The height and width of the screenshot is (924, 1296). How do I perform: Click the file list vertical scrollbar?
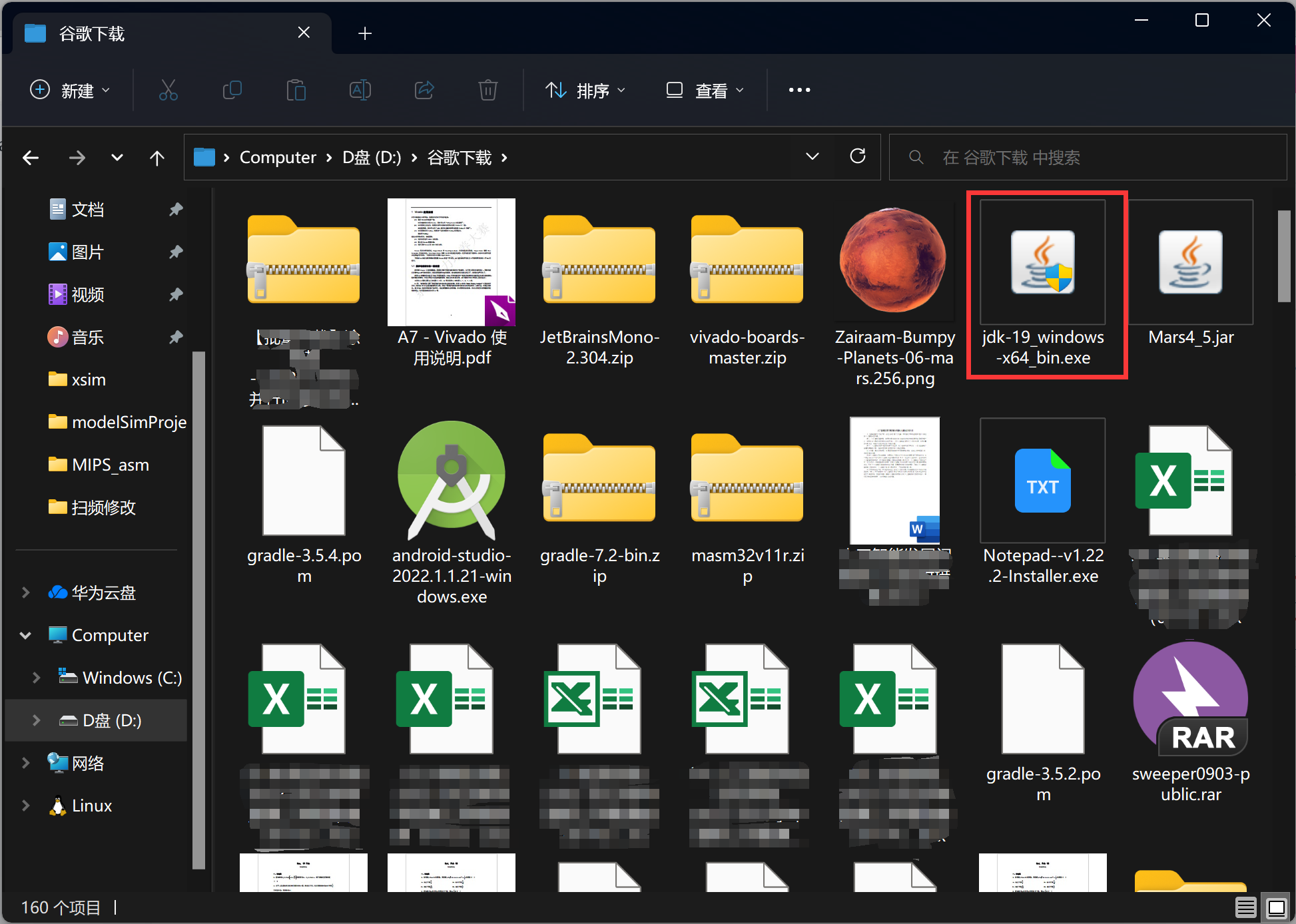pyautogui.click(x=1283, y=256)
